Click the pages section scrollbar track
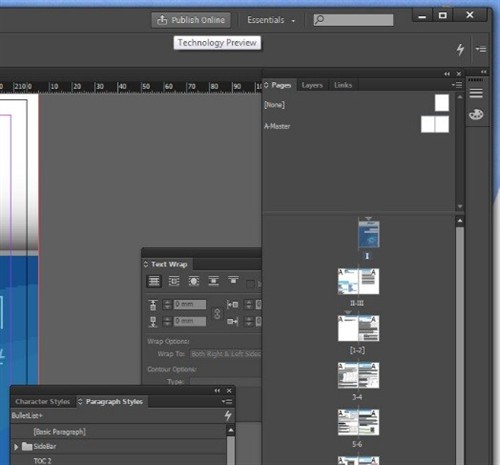Viewport: 500px width, 465px height. (460, 345)
